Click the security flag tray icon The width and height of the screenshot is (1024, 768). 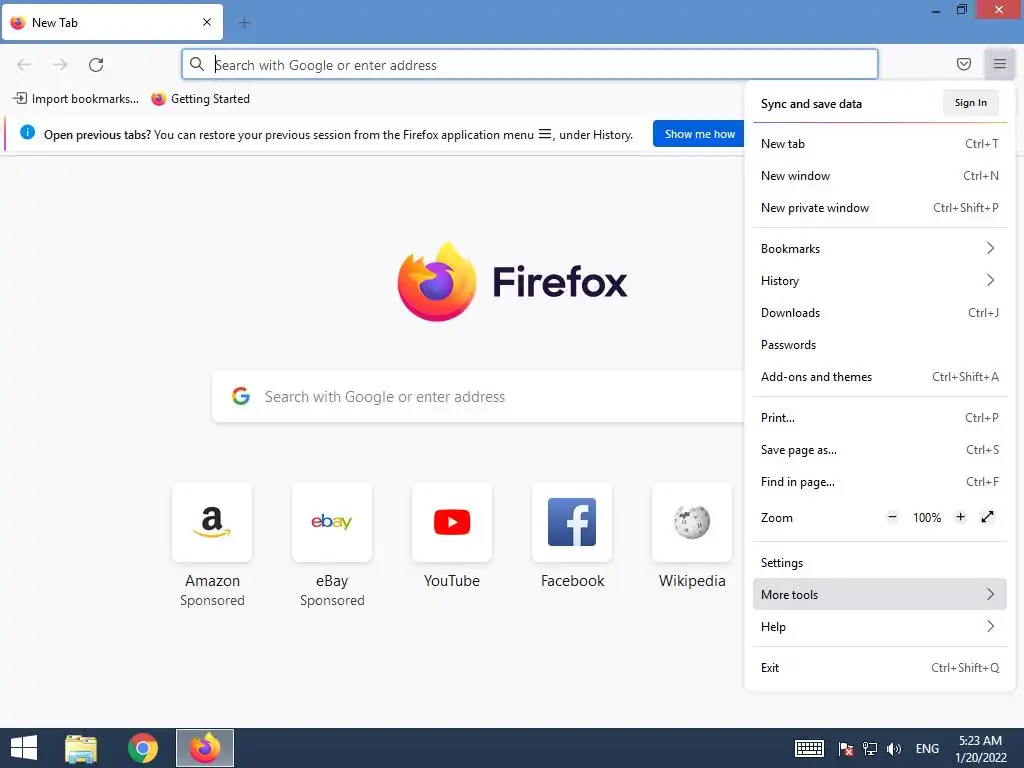tap(846, 748)
